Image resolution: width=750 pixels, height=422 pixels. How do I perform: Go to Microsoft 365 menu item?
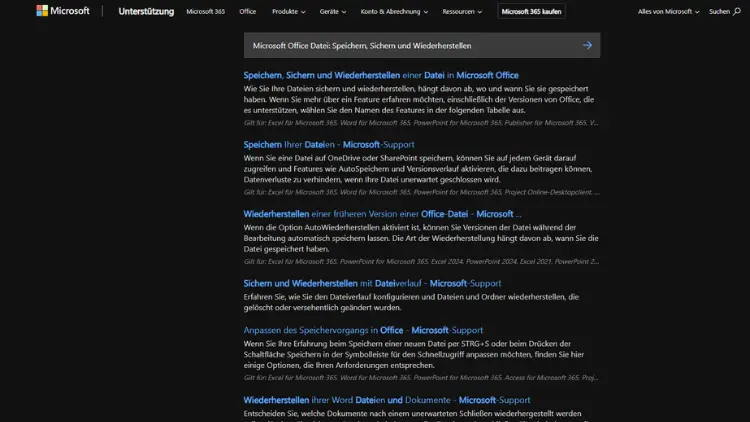[x=205, y=11]
